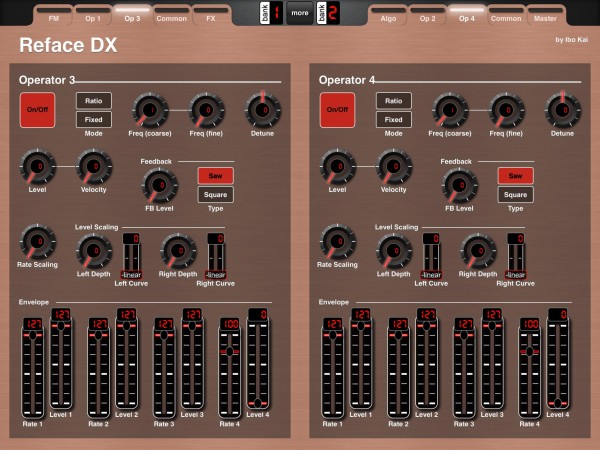Click Operator 4 Left Depth knob

[394, 251]
